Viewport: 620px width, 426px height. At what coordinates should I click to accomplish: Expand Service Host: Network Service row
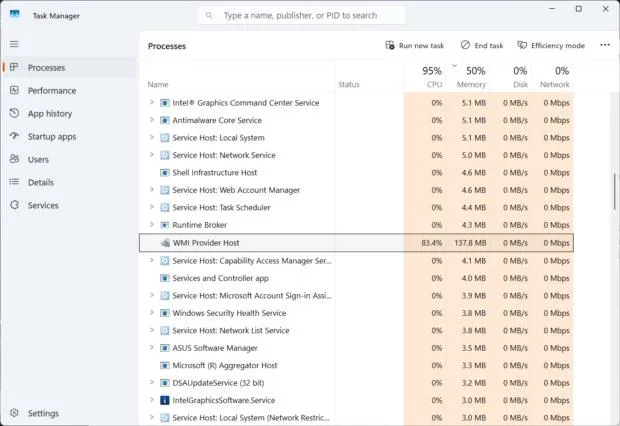coord(151,154)
